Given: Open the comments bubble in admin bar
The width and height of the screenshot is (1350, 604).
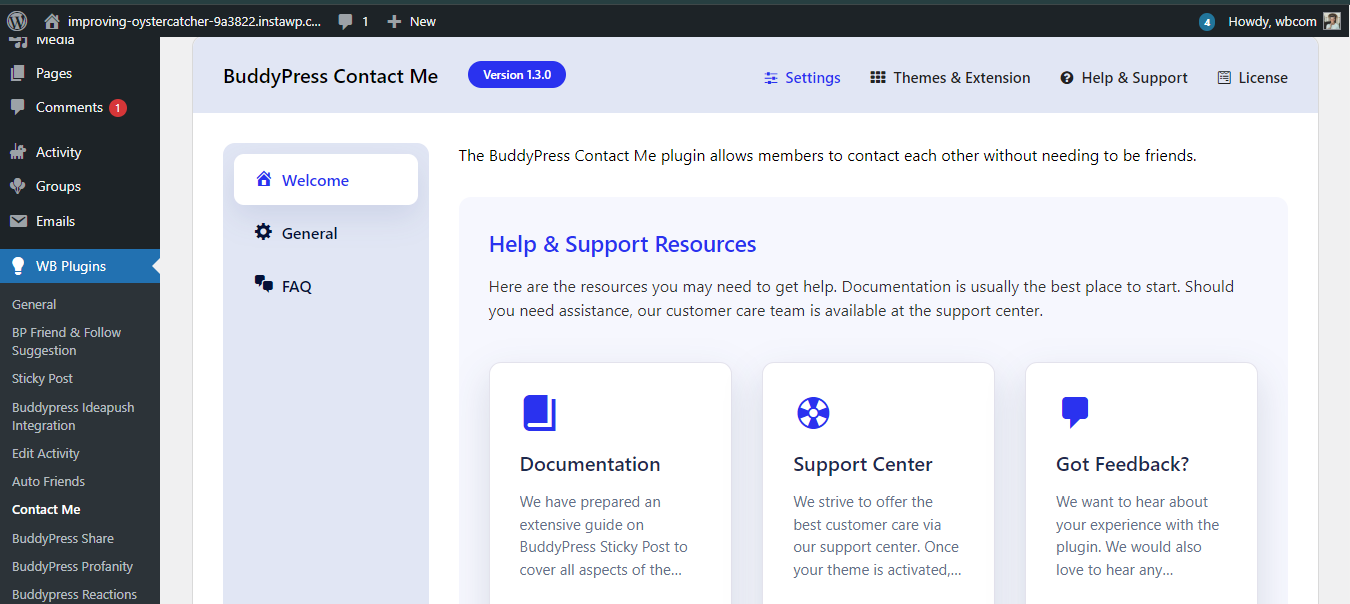Looking at the screenshot, I should [x=345, y=21].
